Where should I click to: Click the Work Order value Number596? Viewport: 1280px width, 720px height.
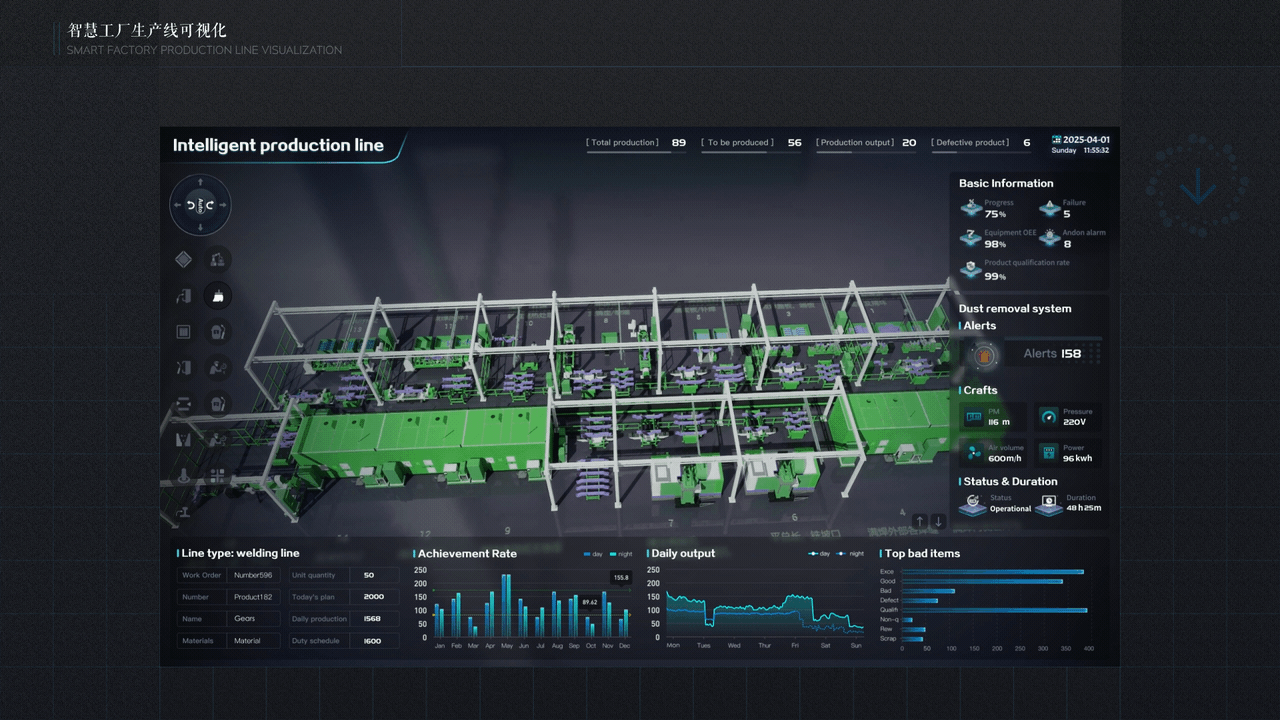pyautogui.click(x=253, y=575)
